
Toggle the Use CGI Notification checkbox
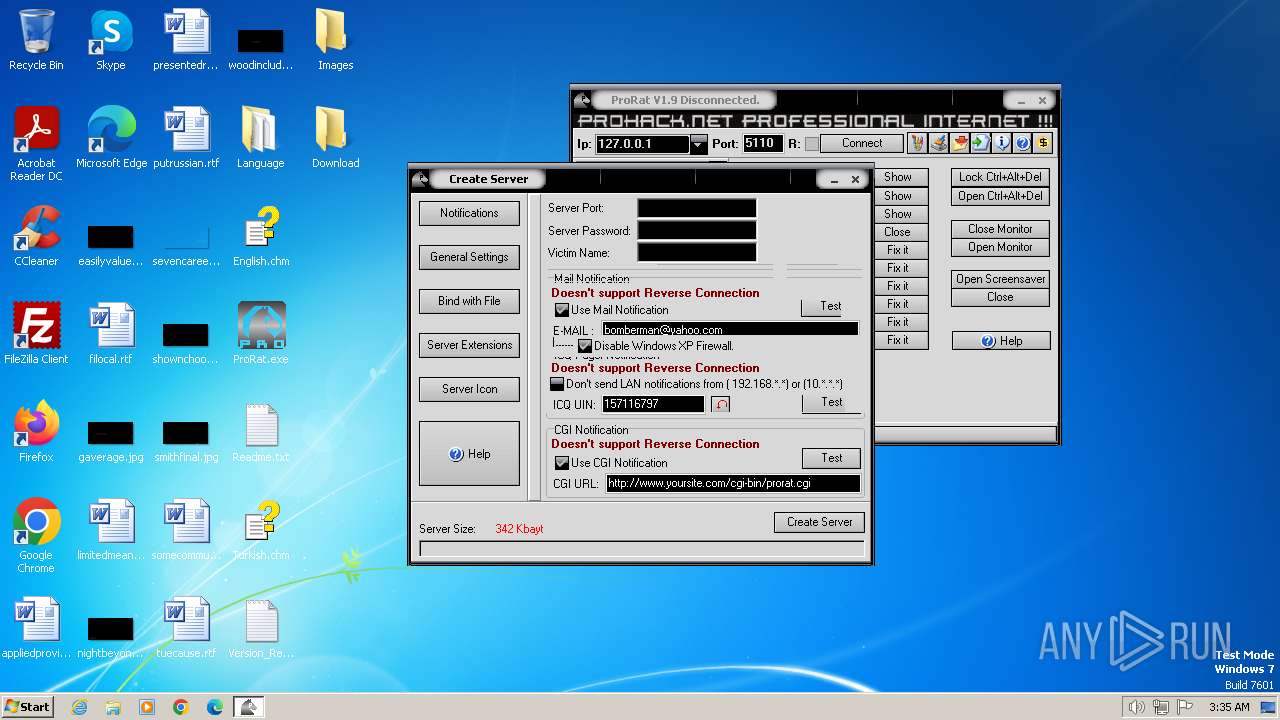562,463
